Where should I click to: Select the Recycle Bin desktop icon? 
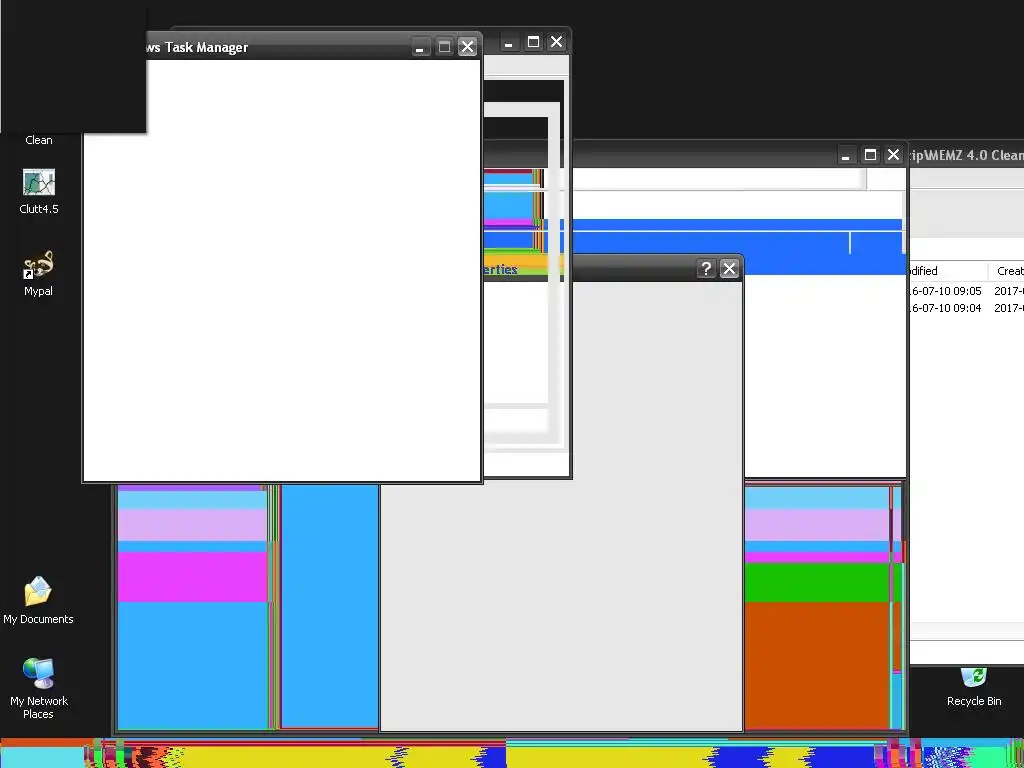click(974, 686)
